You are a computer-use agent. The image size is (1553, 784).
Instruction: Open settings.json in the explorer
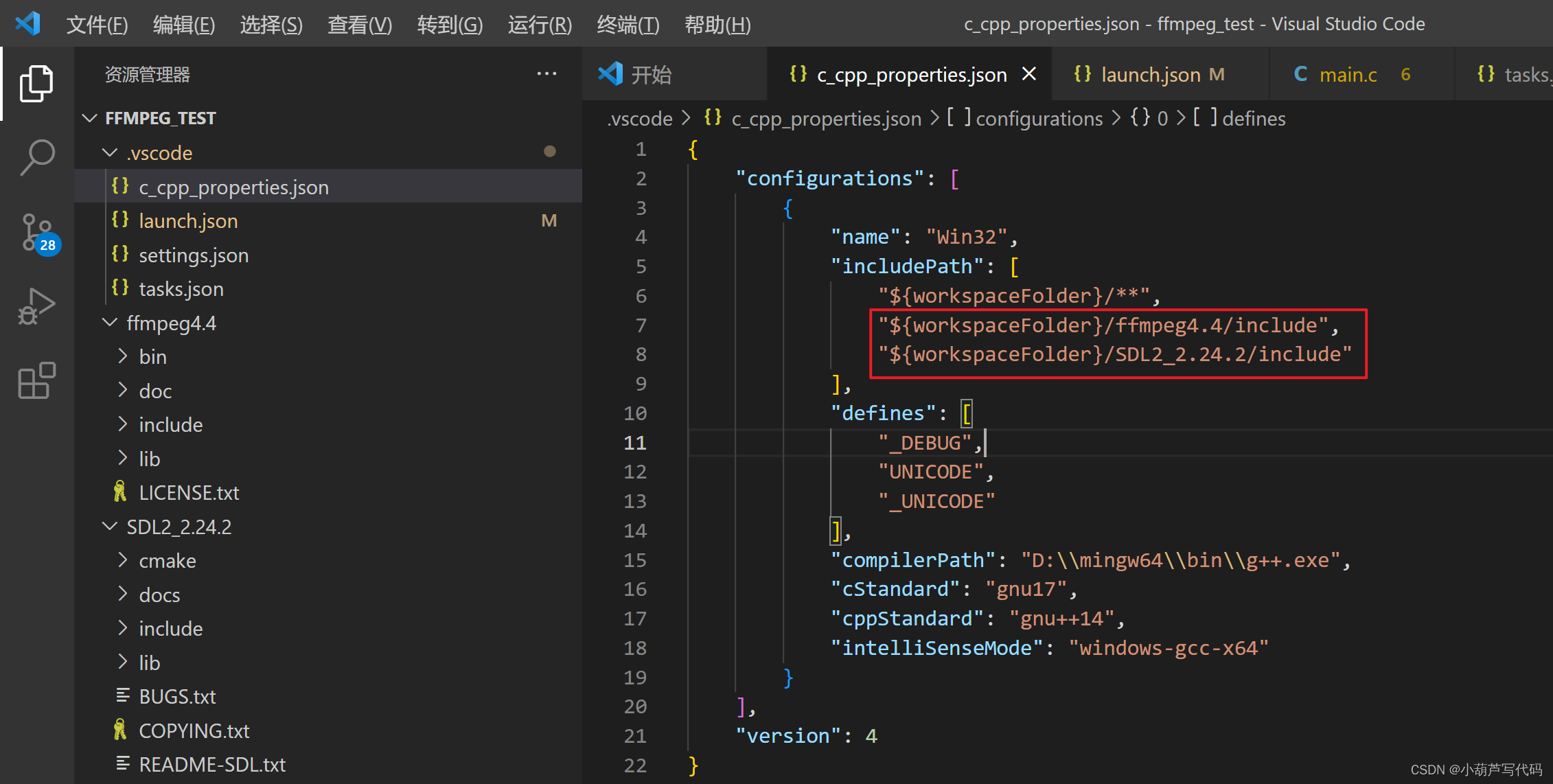click(x=194, y=255)
